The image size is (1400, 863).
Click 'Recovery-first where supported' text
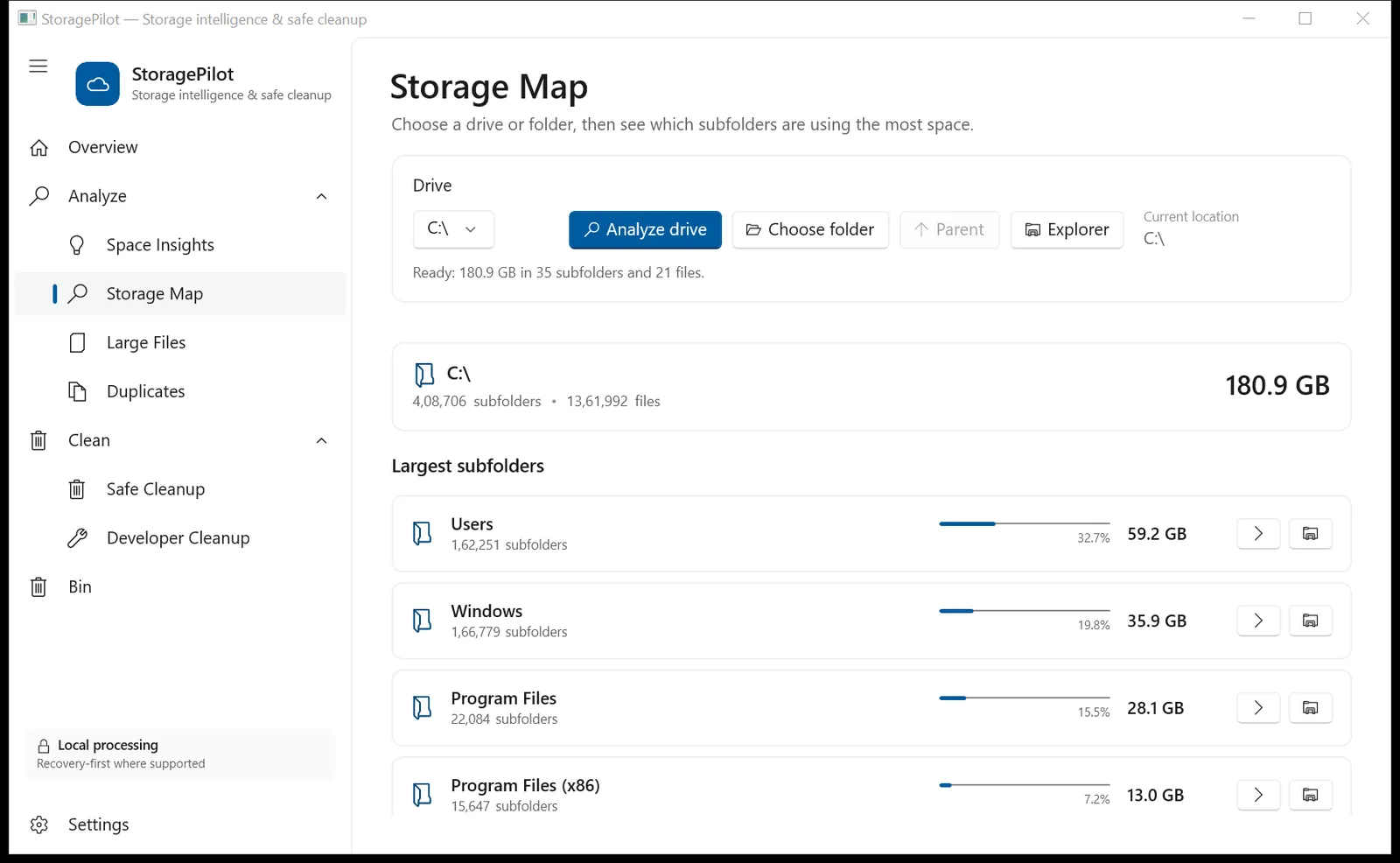(x=121, y=764)
